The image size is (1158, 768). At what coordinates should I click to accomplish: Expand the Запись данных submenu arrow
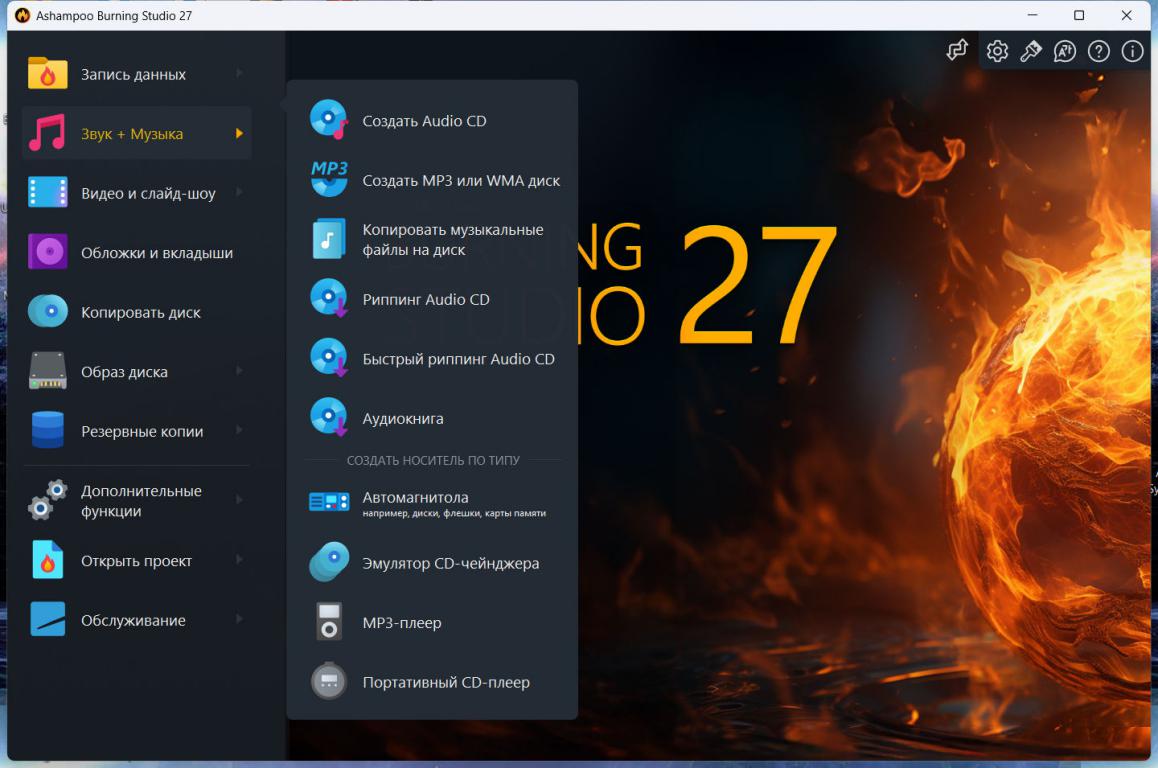[x=239, y=74]
